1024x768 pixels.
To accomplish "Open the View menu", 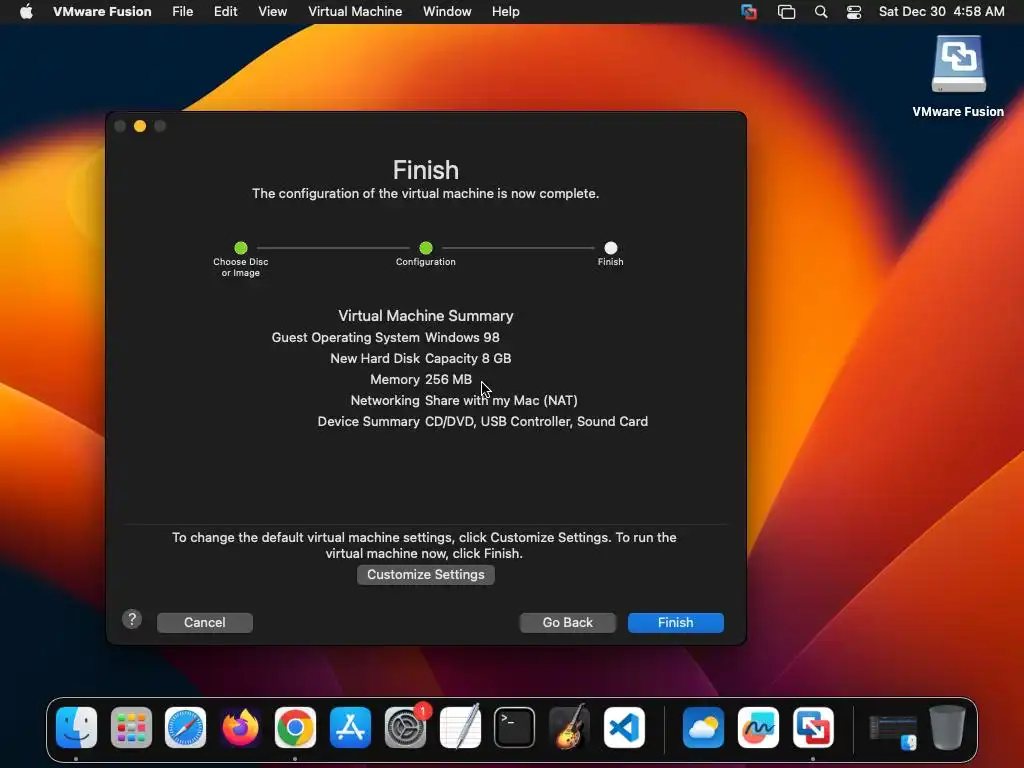I will tap(272, 11).
